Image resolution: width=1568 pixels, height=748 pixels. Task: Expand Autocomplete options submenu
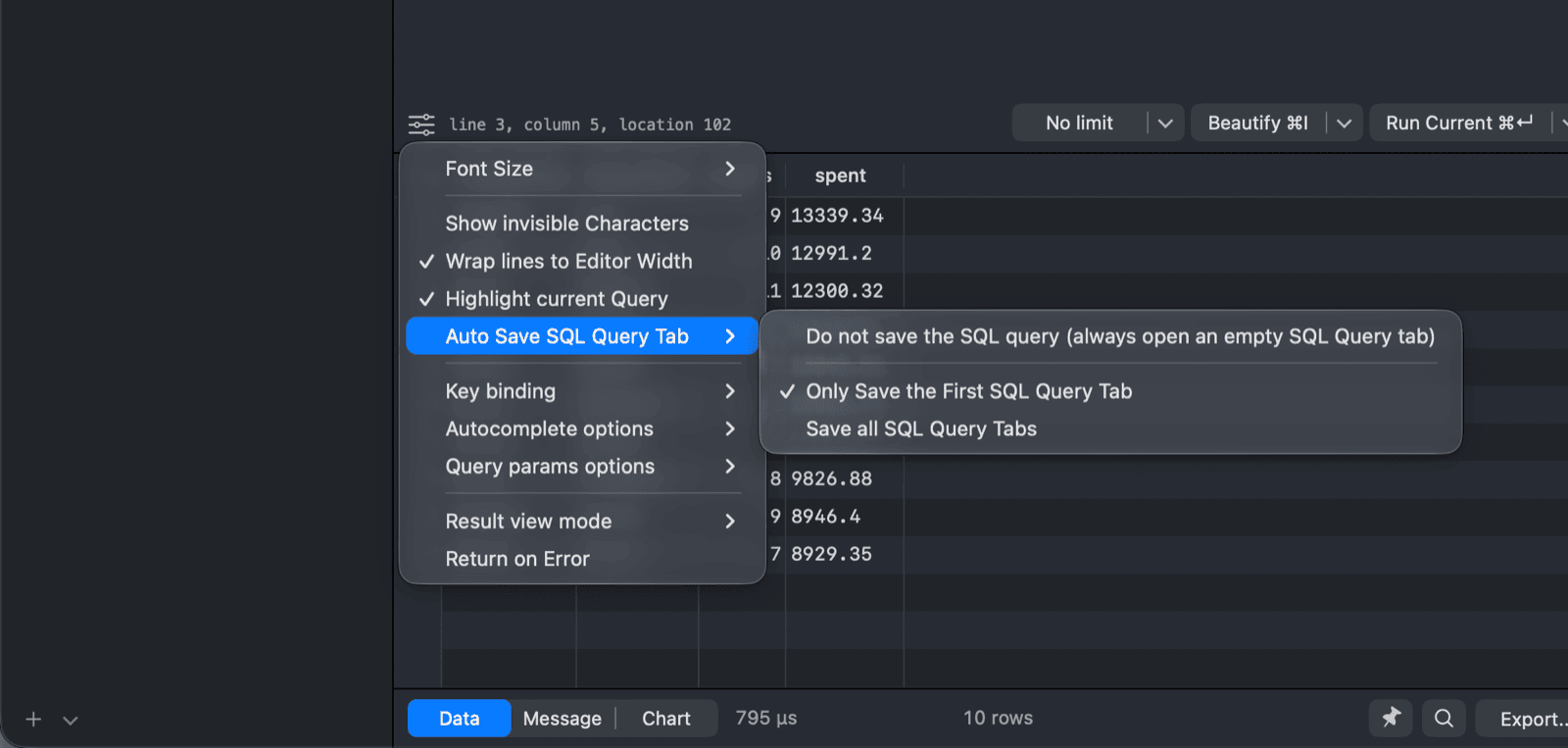(x=582, y=429)
